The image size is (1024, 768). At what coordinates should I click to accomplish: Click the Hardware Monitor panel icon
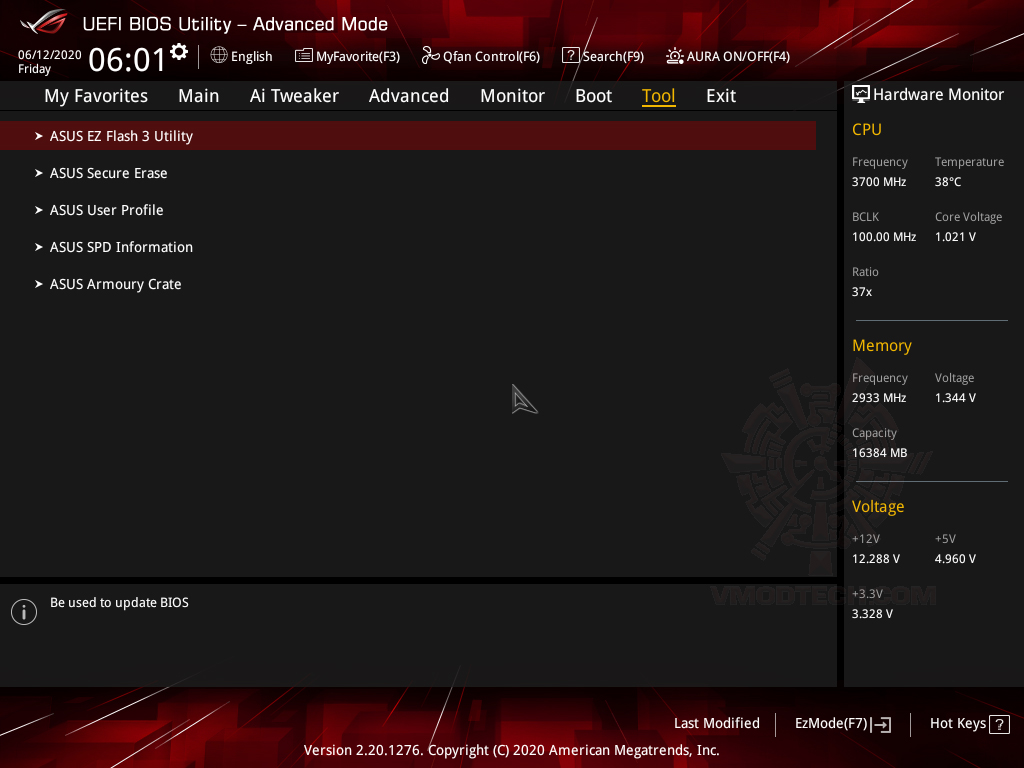click(x=861, y=93)
